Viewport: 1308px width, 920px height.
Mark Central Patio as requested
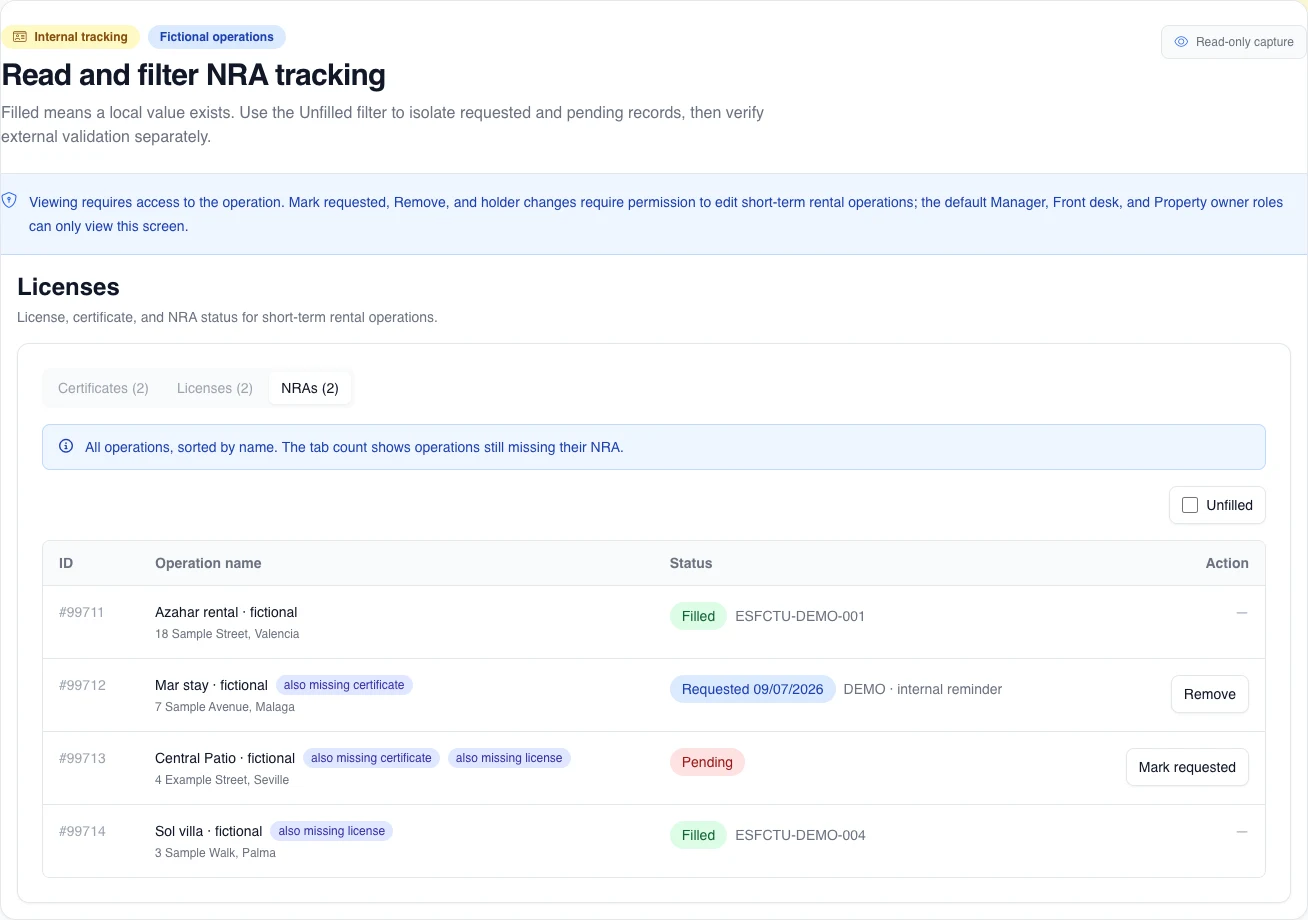(1187, 767)
